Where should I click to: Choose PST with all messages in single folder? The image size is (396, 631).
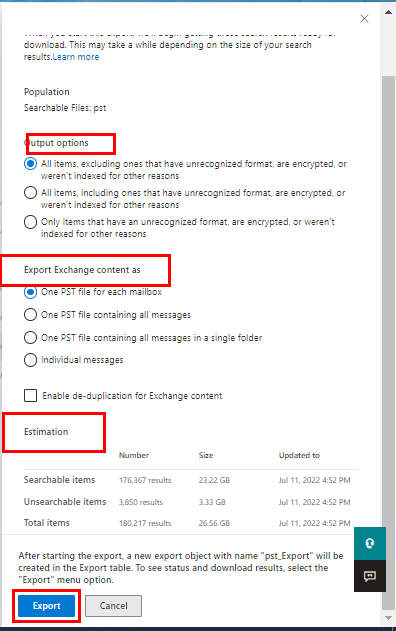click(x=31, y=337)
